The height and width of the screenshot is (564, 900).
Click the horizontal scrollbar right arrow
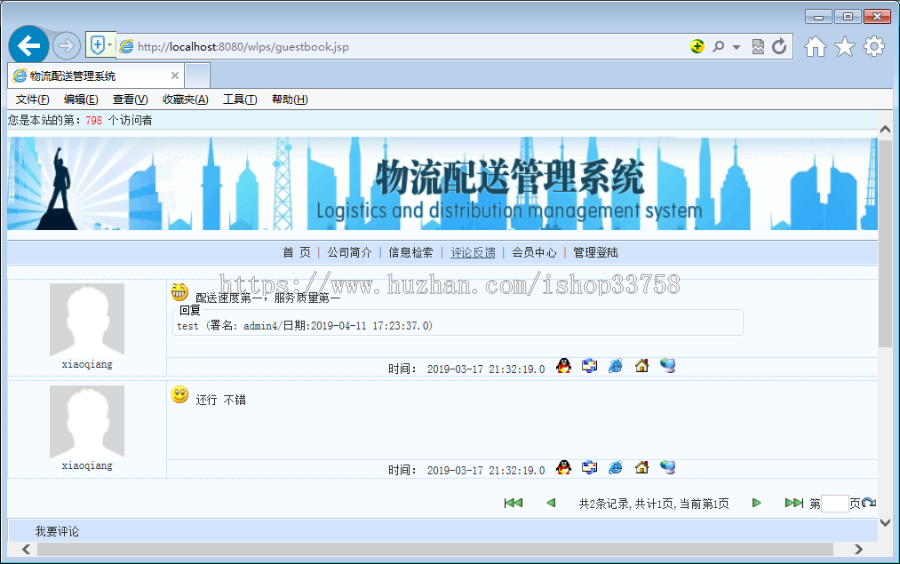[x=858, y=549]
